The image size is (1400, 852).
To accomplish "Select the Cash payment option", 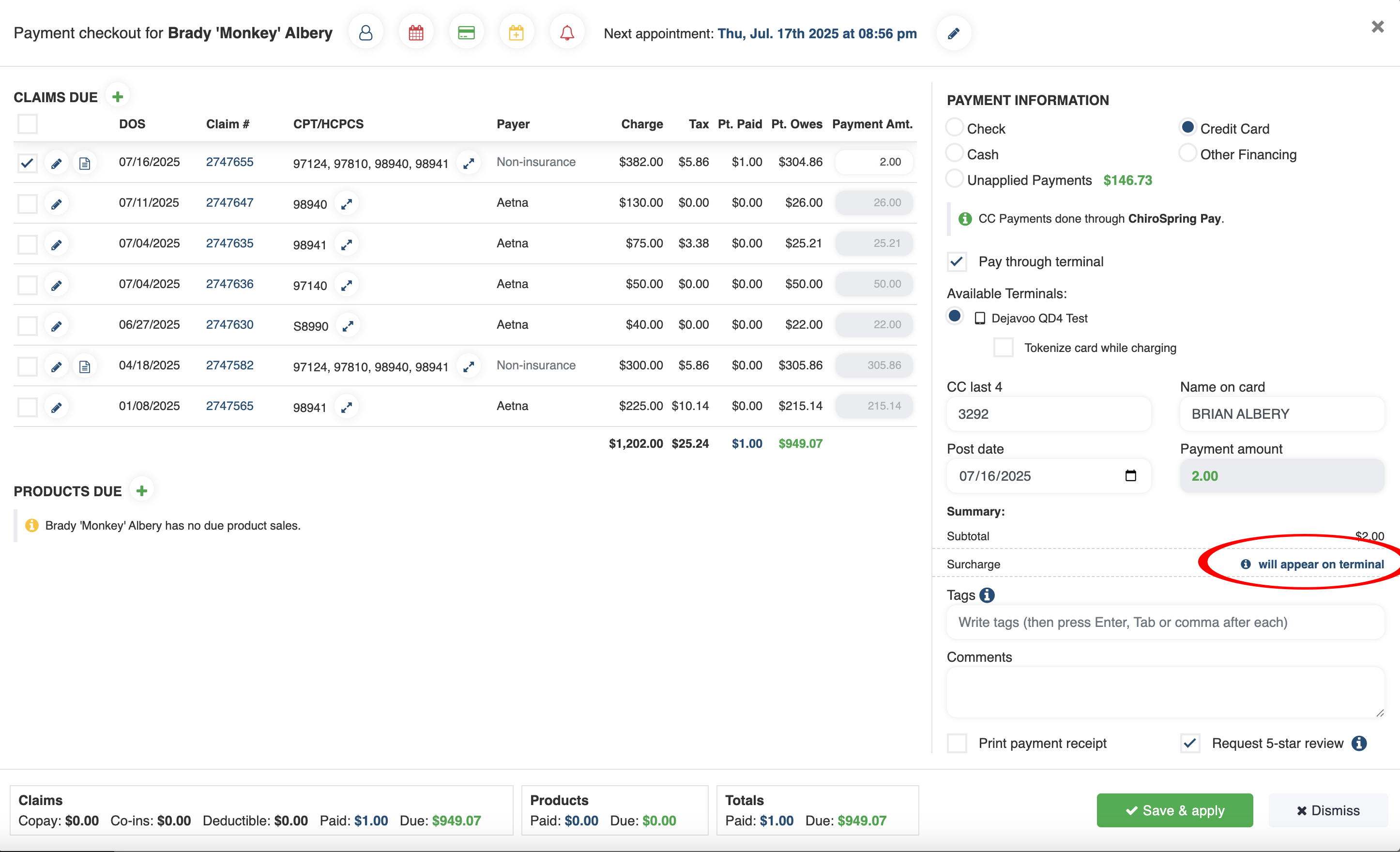I will pyautogui.click(x=955, y=153).
